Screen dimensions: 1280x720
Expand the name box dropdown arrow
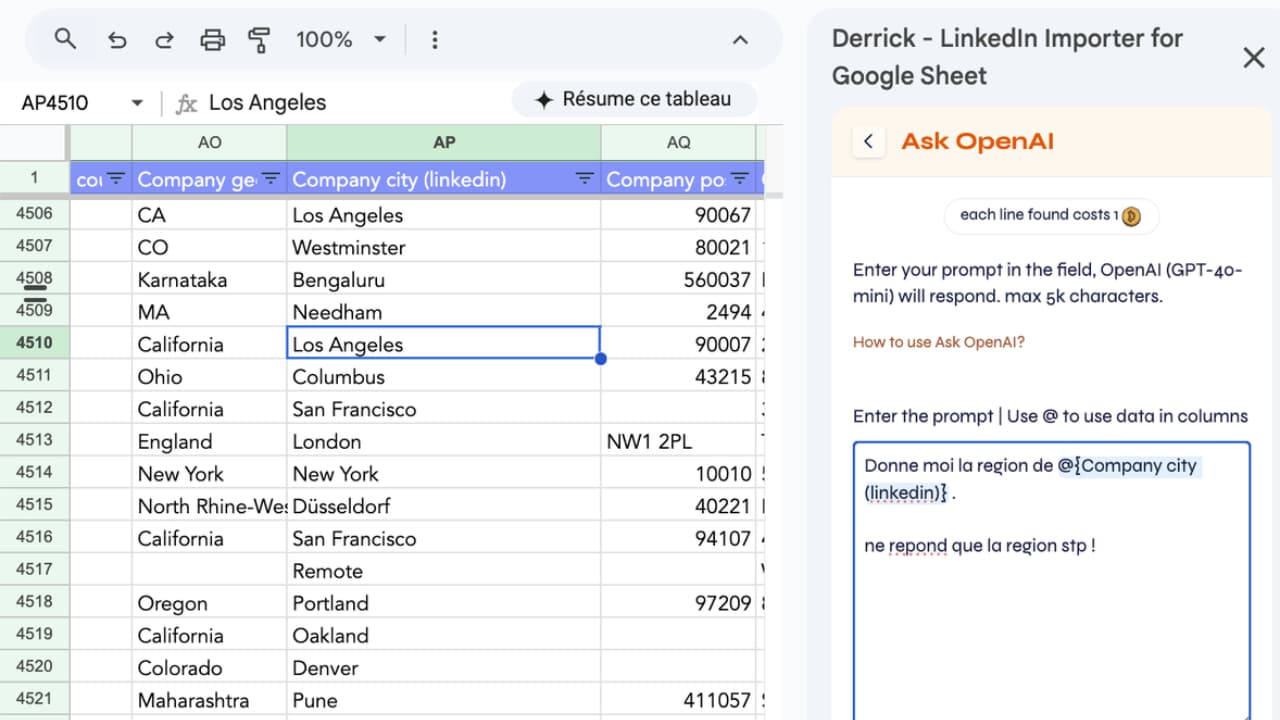click(x=137, y=103)
